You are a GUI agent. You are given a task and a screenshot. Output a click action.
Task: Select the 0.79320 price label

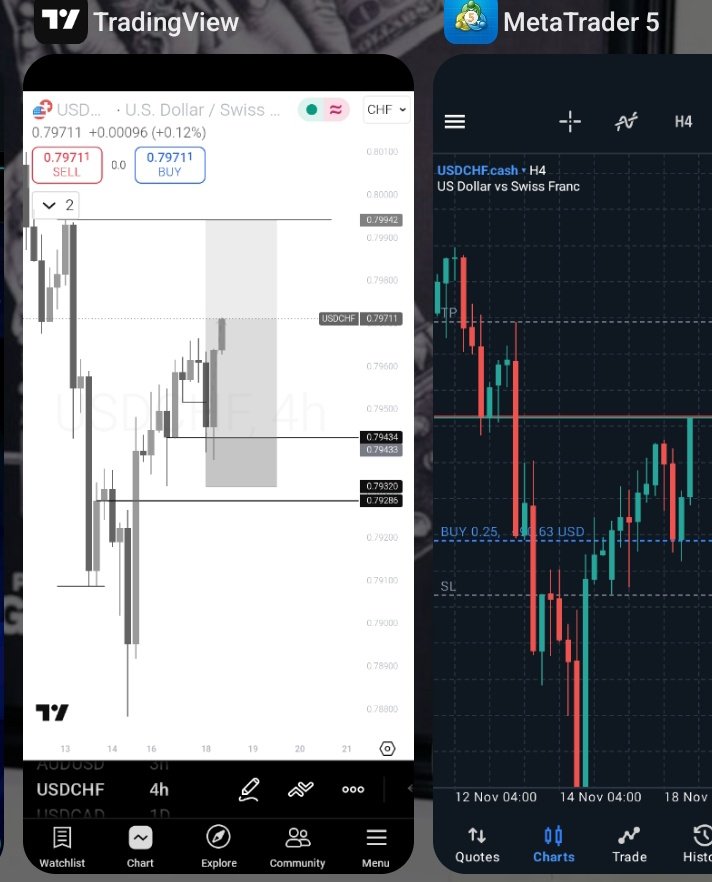(x=381, y=486)
